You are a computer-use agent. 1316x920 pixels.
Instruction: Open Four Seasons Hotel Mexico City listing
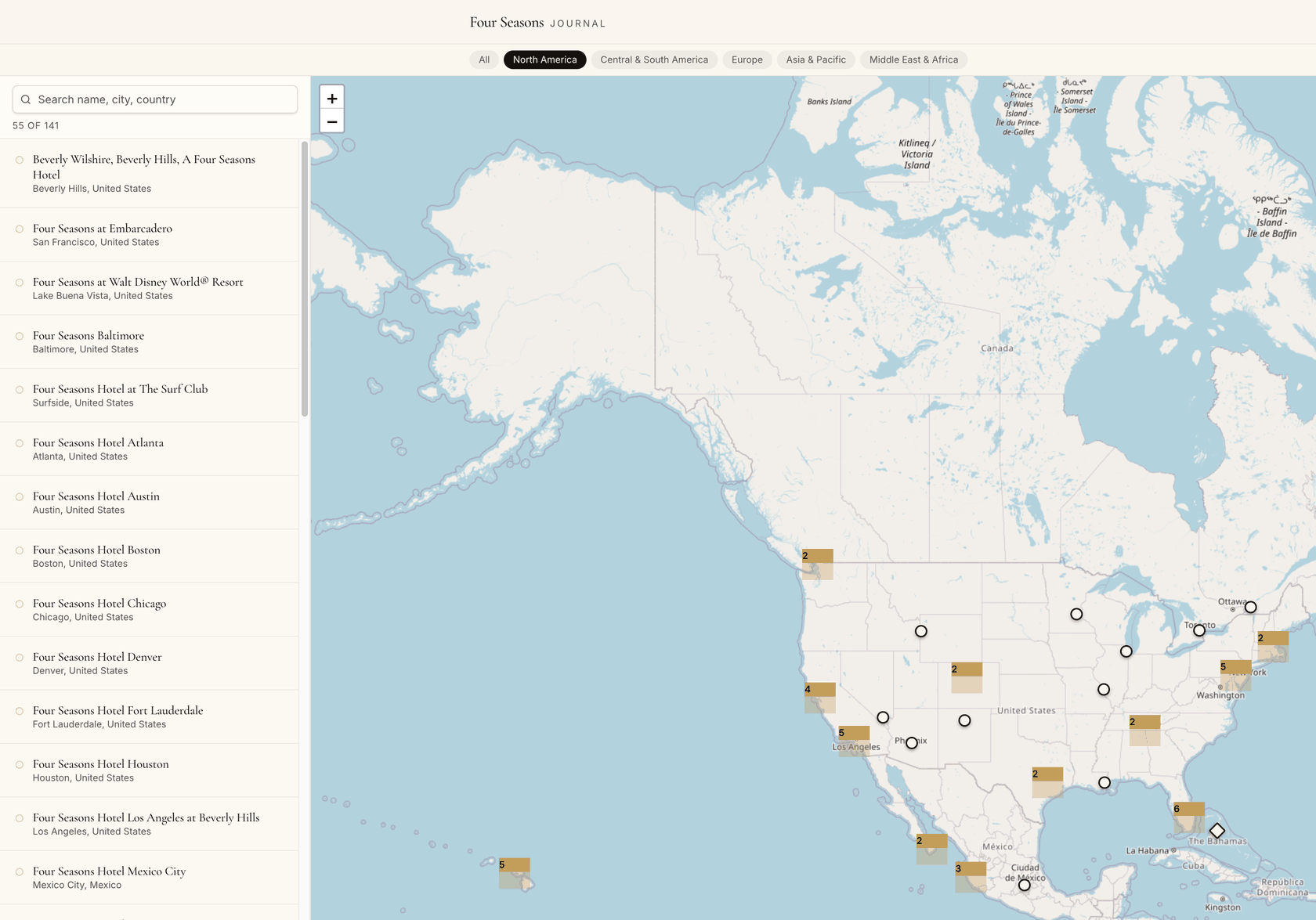tap(149, 878)
